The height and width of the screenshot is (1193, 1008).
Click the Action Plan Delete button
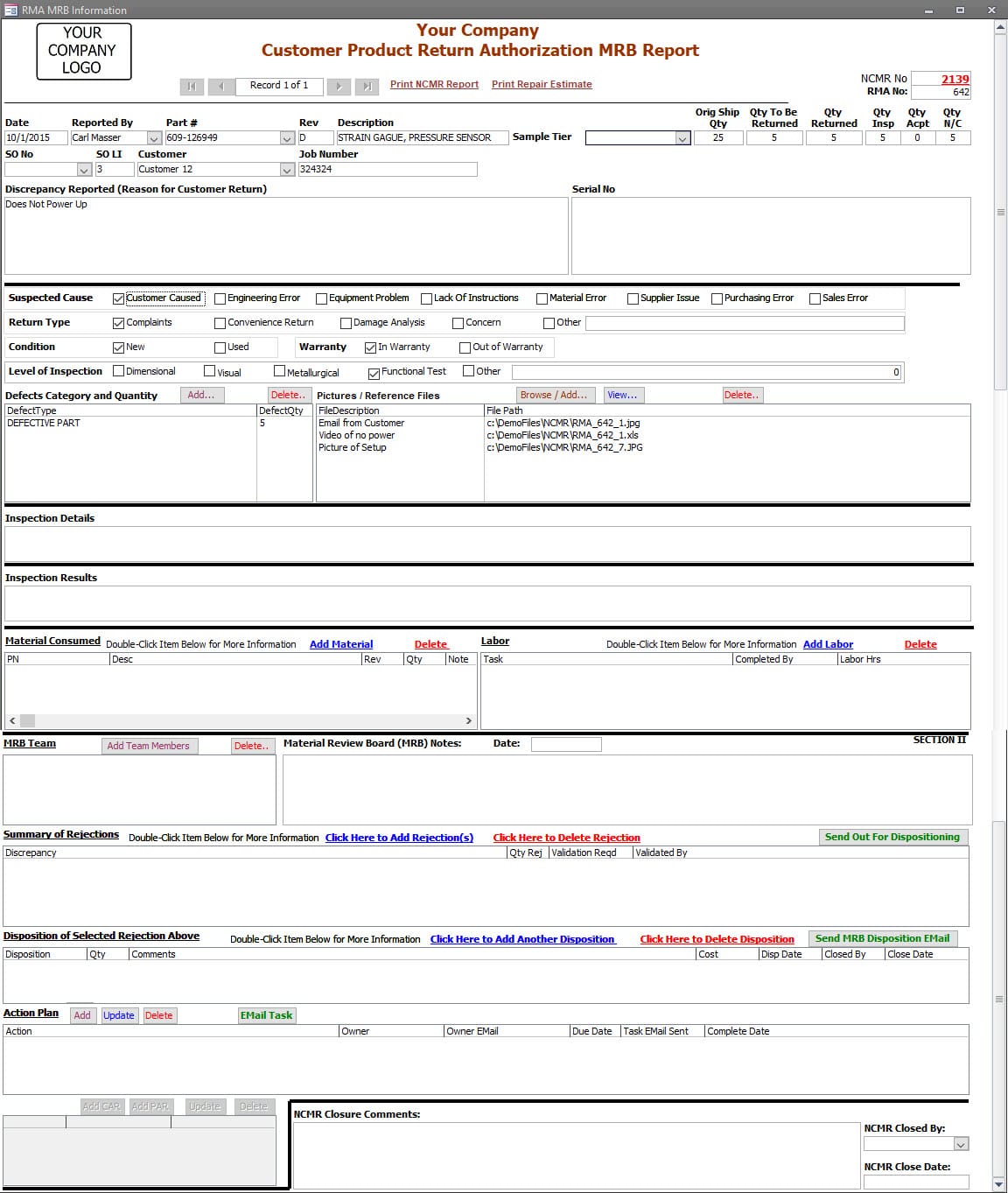158,1015
